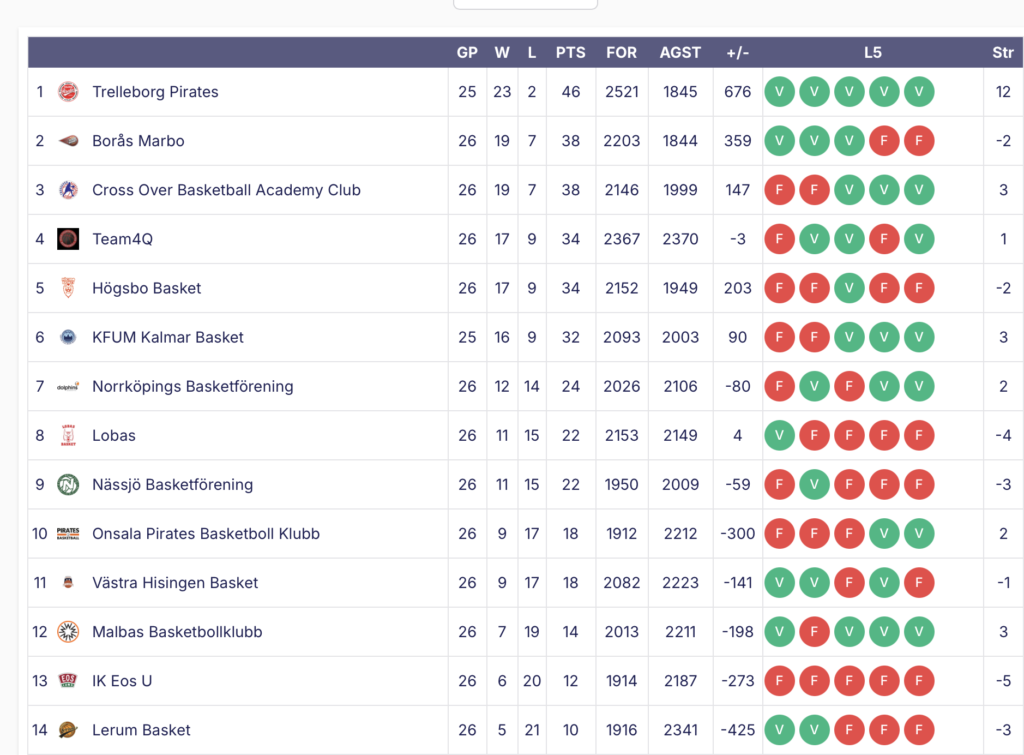Click Lerum Basket's differential value -425

[738, 730]
